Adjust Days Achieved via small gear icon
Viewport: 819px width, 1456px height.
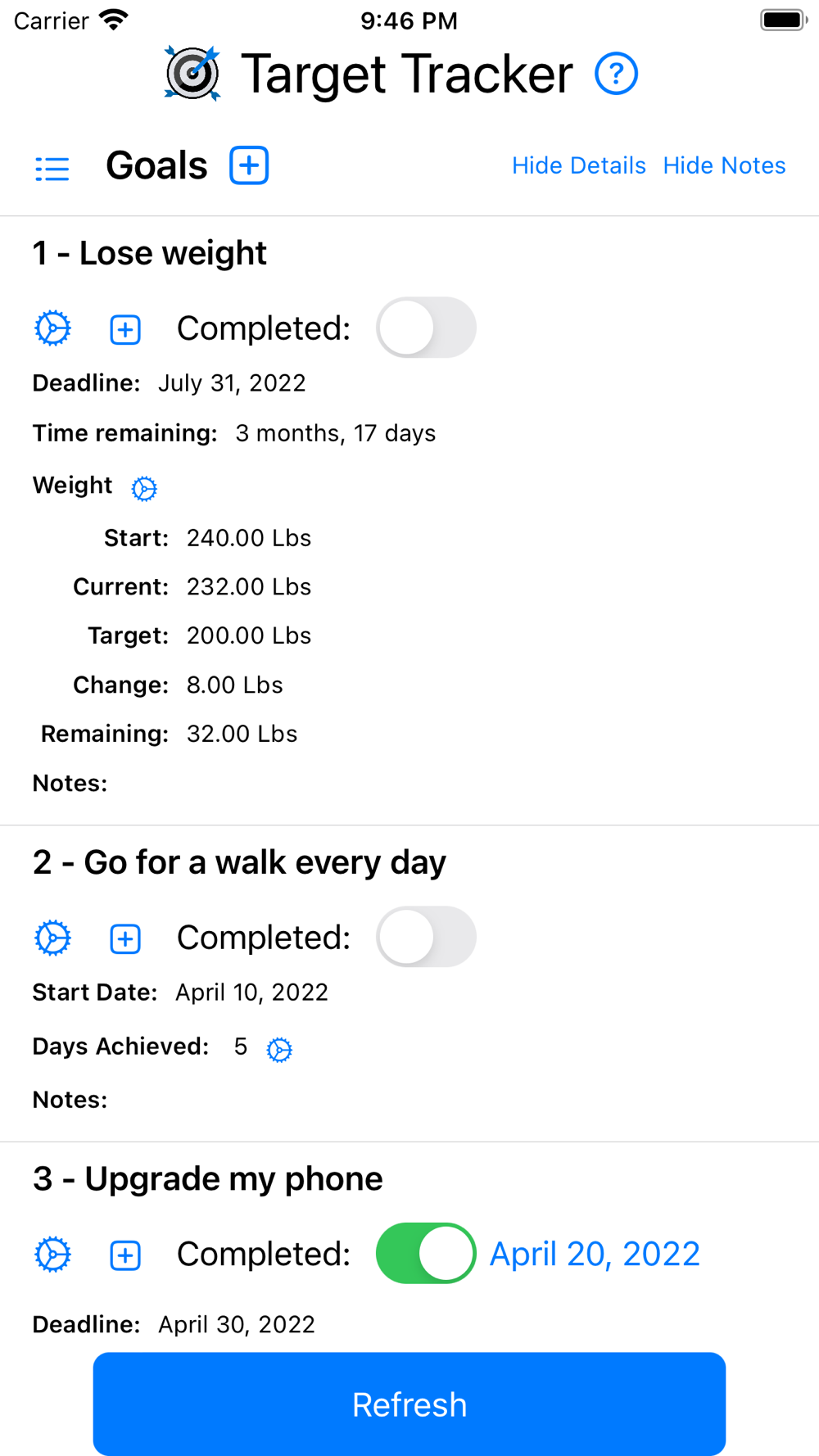(x=279, y=1049)
